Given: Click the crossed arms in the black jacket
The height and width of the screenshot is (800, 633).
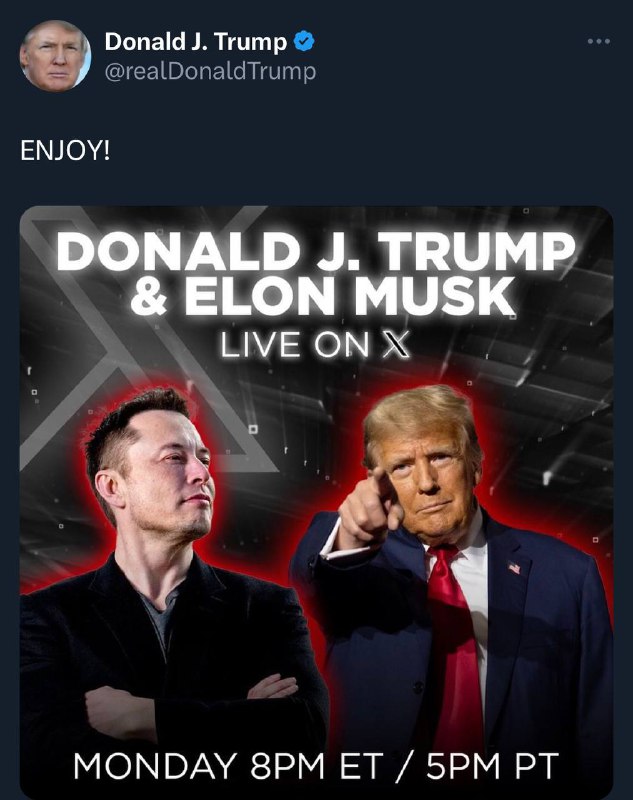Looking at the screenshot, I should (191, 702).
